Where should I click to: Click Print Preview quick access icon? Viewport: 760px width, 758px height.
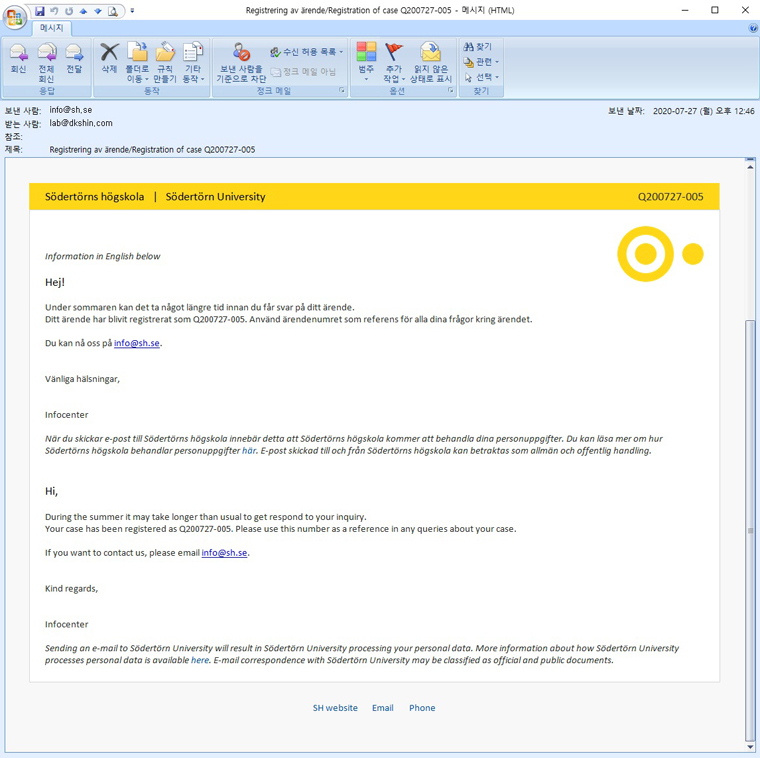113,11
